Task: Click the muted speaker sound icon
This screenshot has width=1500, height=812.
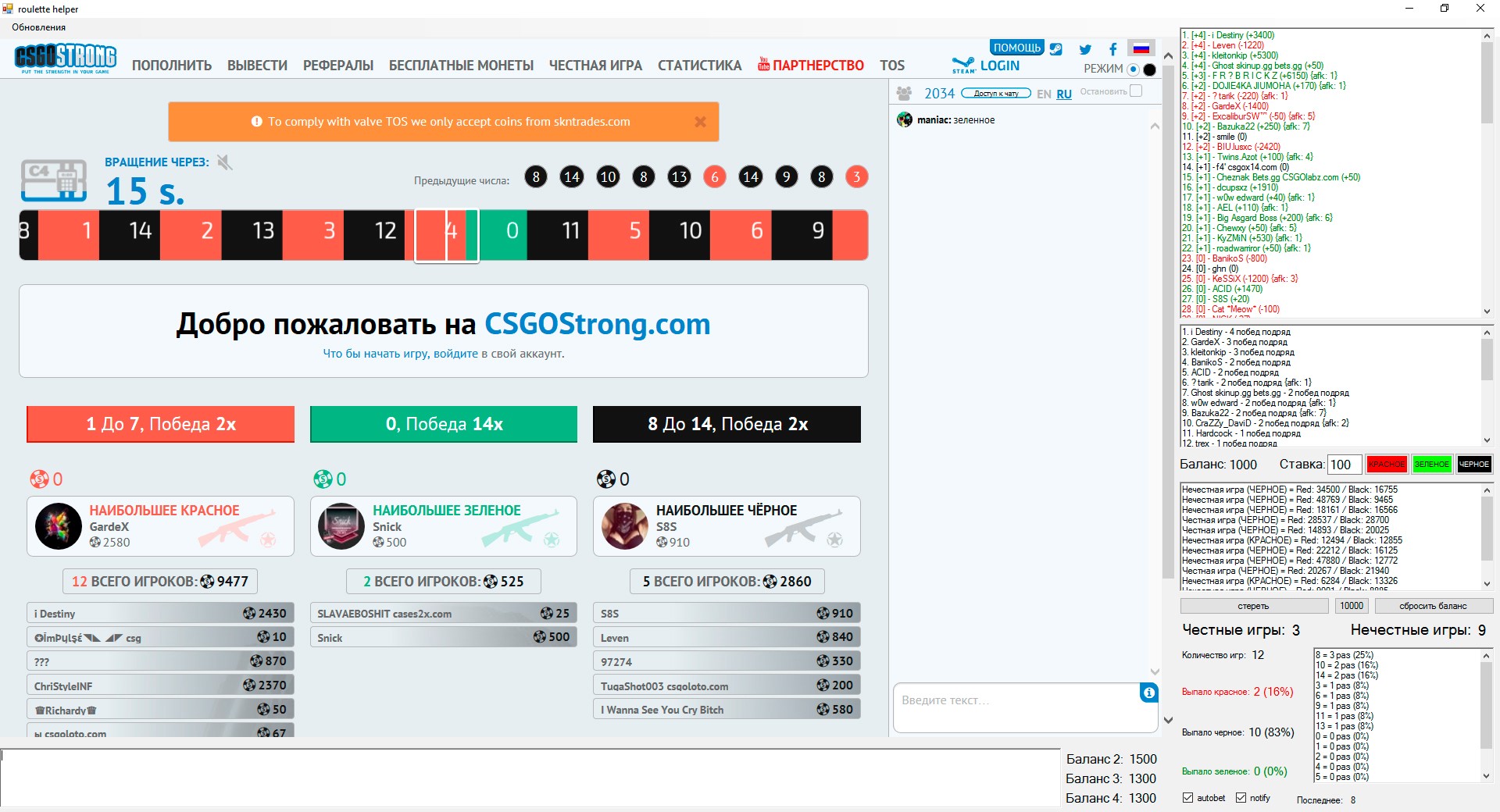Action: 225,162
